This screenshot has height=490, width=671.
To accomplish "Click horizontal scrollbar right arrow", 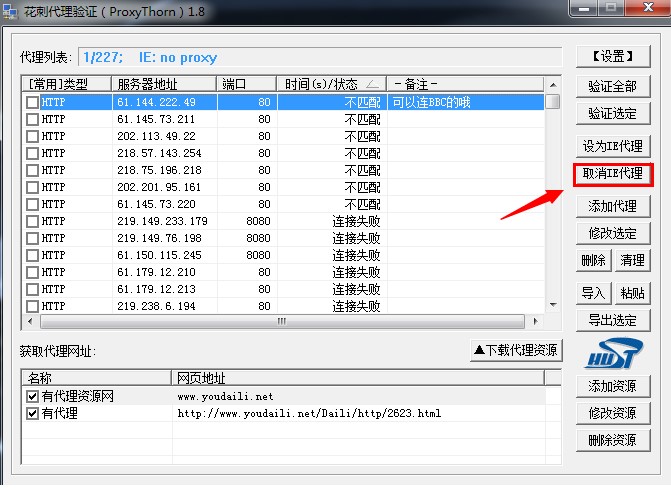I will (535, 321).
